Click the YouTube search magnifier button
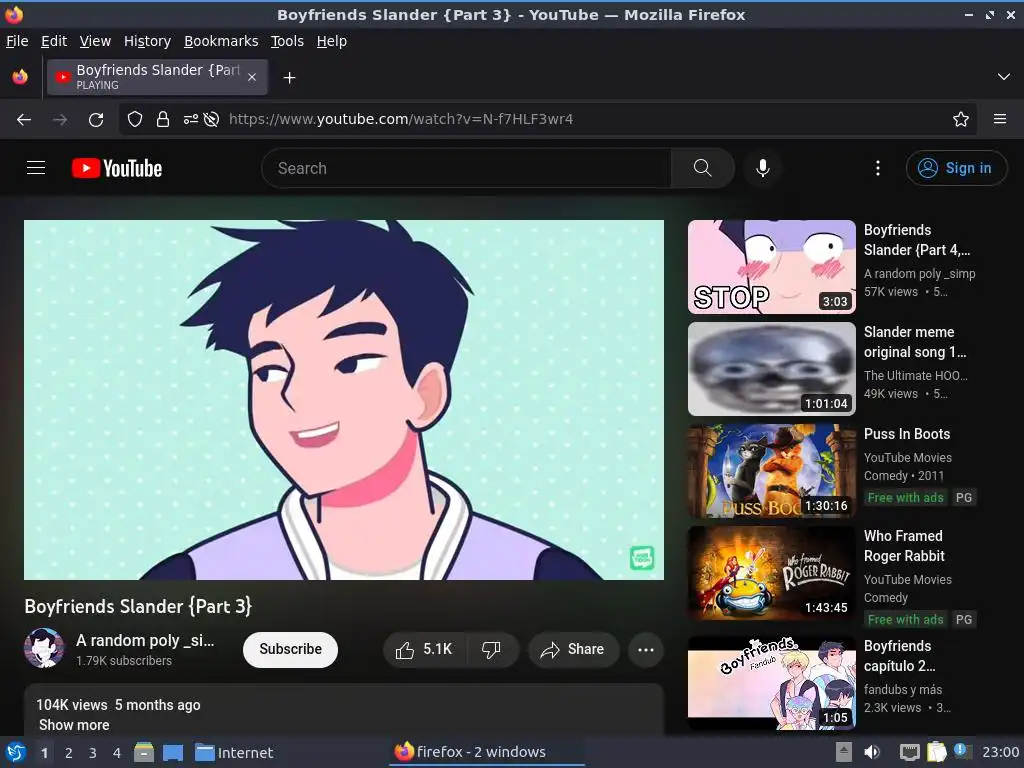The width and height of the screenshot is (1024, 768). click(x=703, y=168)
